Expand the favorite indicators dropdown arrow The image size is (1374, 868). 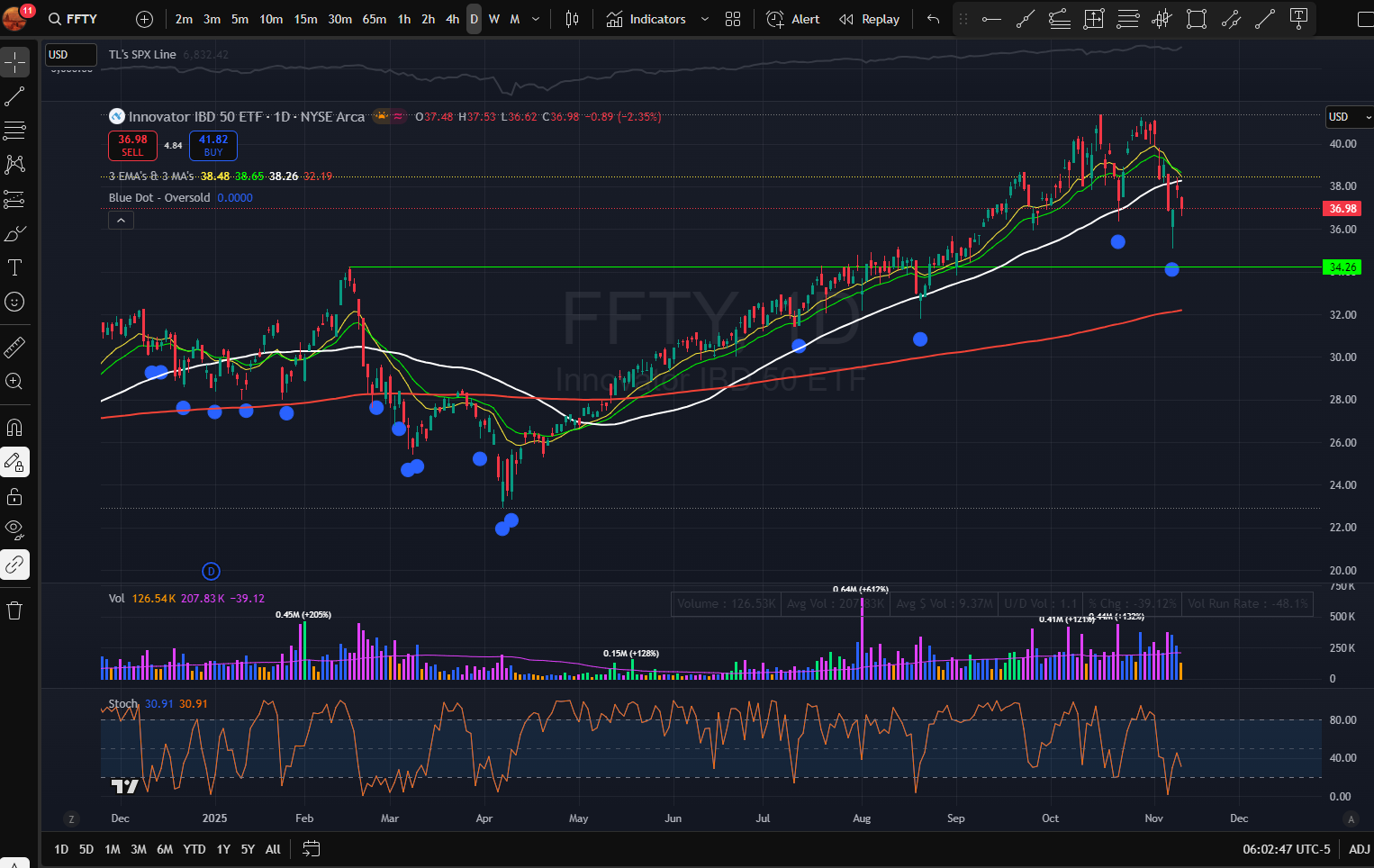coord(705,19)
